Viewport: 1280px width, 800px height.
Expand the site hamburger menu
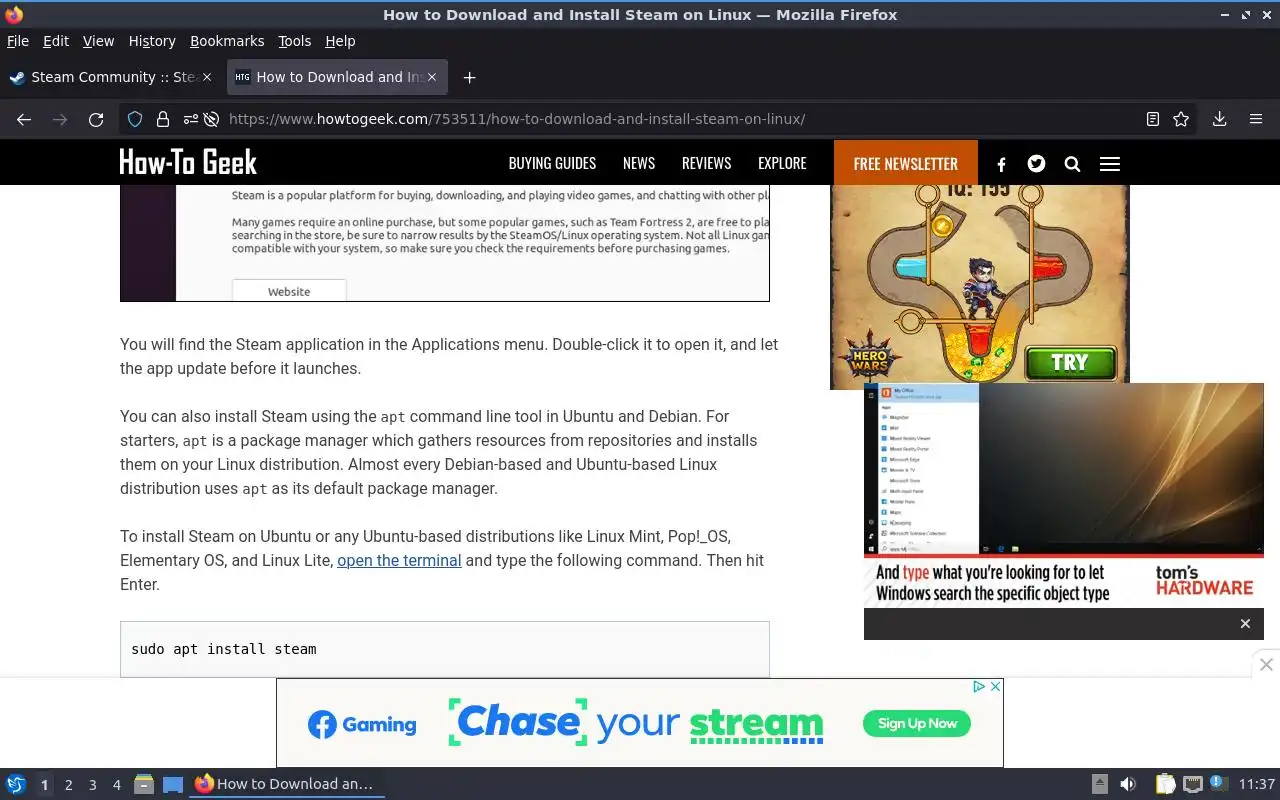coord(1110,164)
